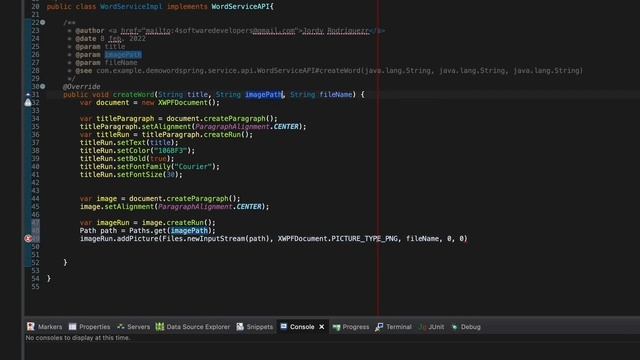Click the 'No consoles to display' message
This screenshot has width=640, height=360.
coord(78,338)
